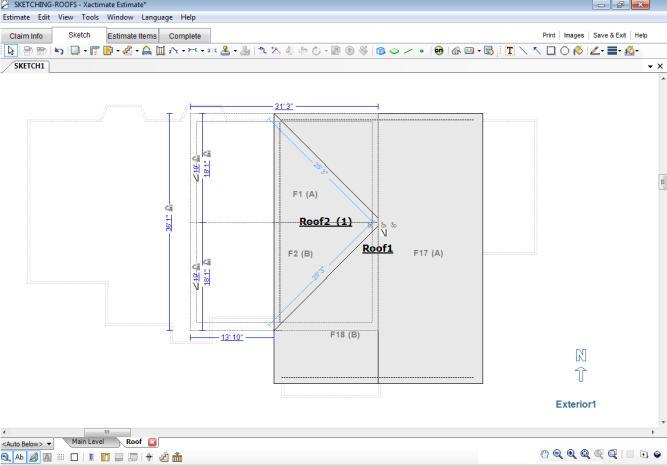This screenshot has width=667, height=466.
Task: Select the rectangle shape tool
Action: click(x=550, y=50)
